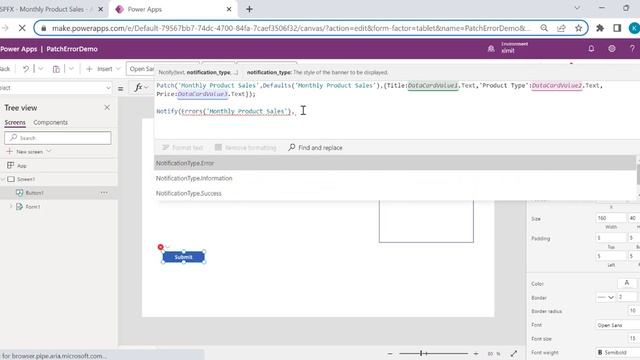
Task: Open Power Apps settings gear
Action: (x=611, y=49)
